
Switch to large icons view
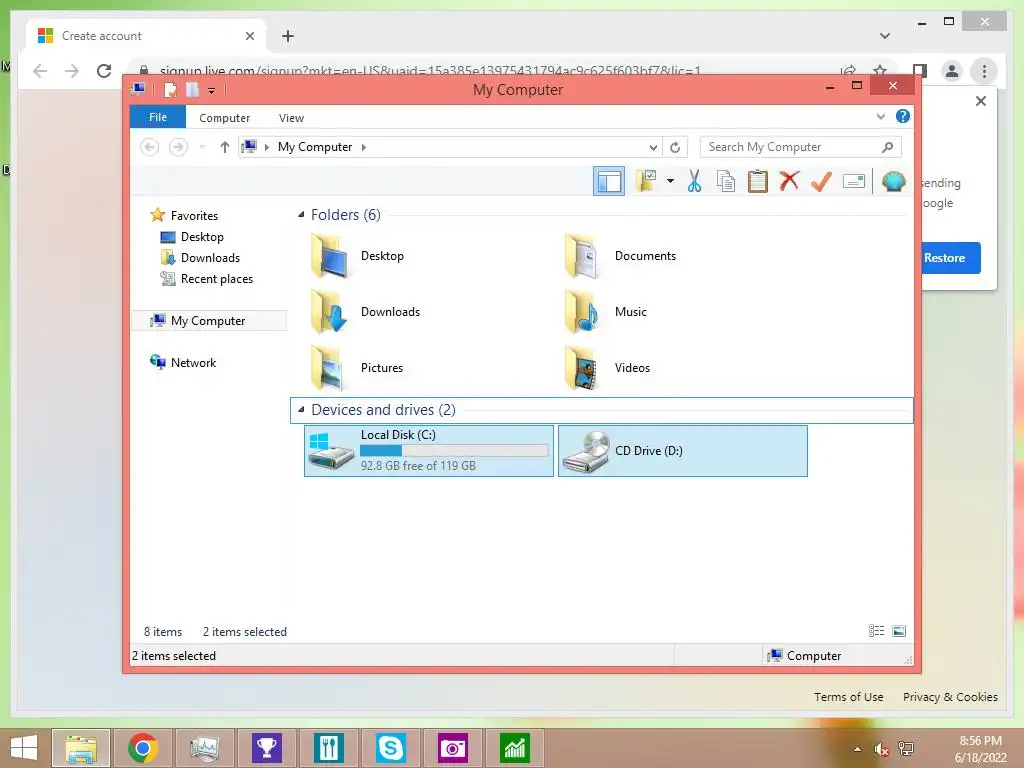coord(899,631)
